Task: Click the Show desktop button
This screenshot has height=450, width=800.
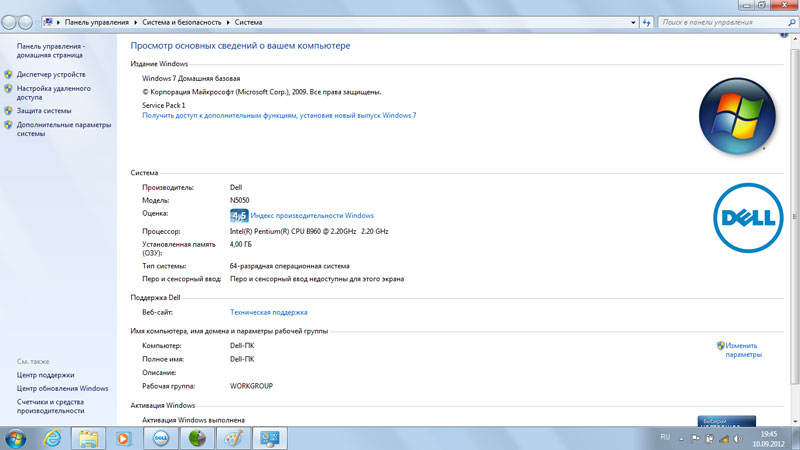Action: coord(796,439)
